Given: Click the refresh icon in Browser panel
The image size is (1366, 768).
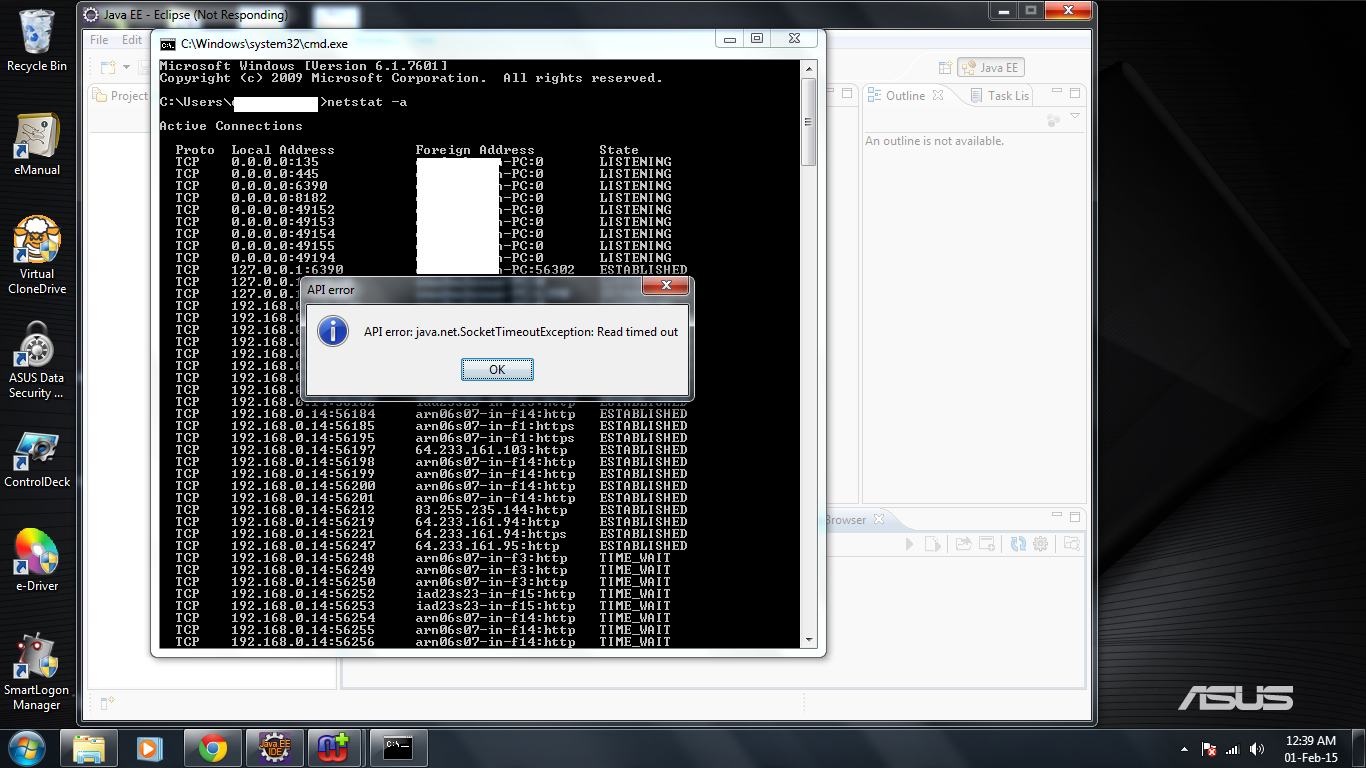Looking at the screenshot, I should (x=1018, y=544).
